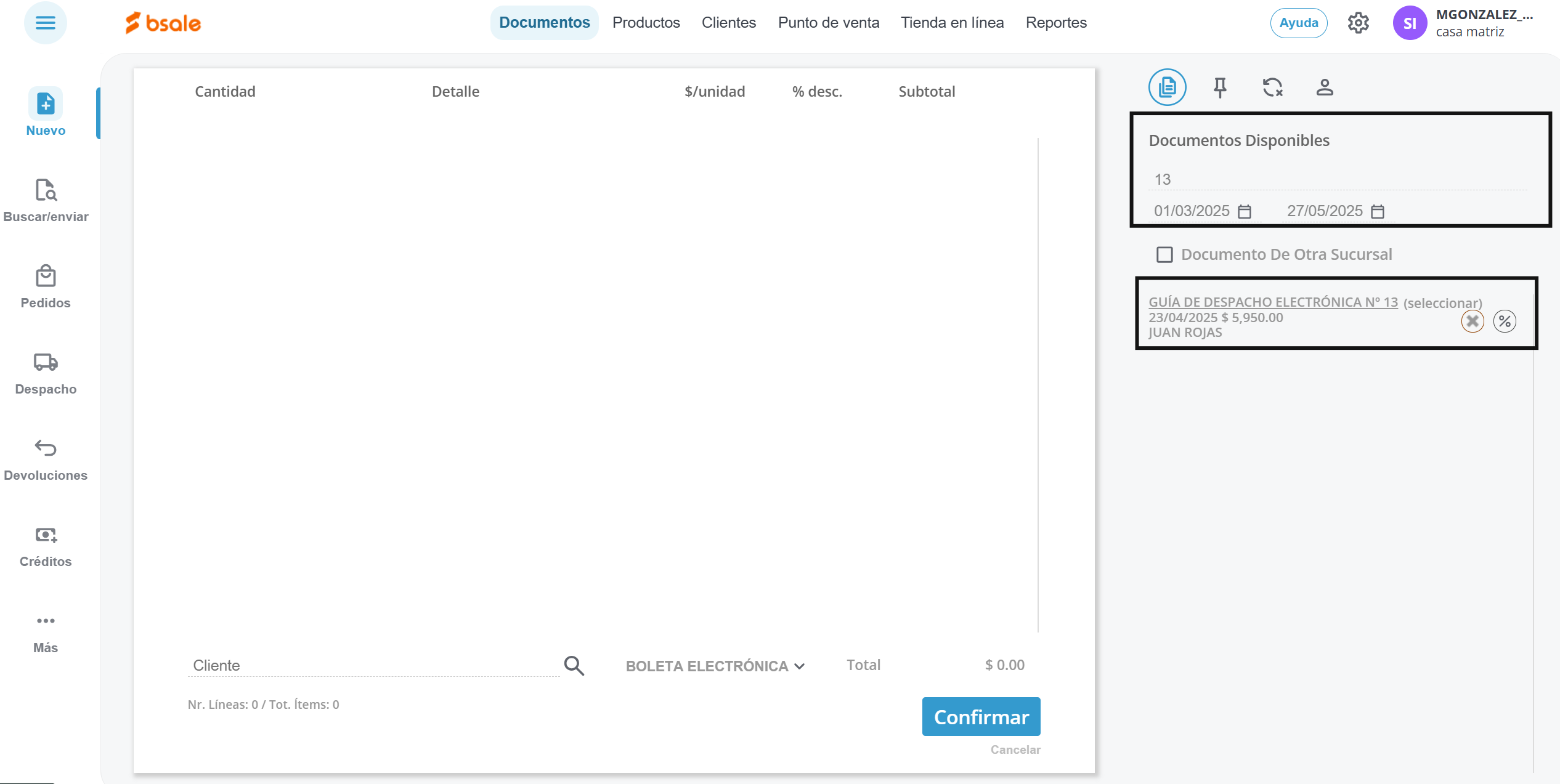Open start date 01/03/2025 calendar picker

(1245, 211)
